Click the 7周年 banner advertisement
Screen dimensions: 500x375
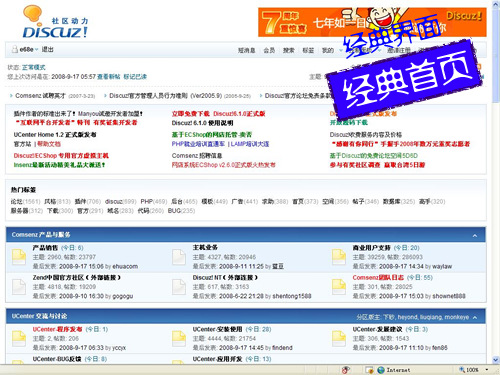click(372, 22)
